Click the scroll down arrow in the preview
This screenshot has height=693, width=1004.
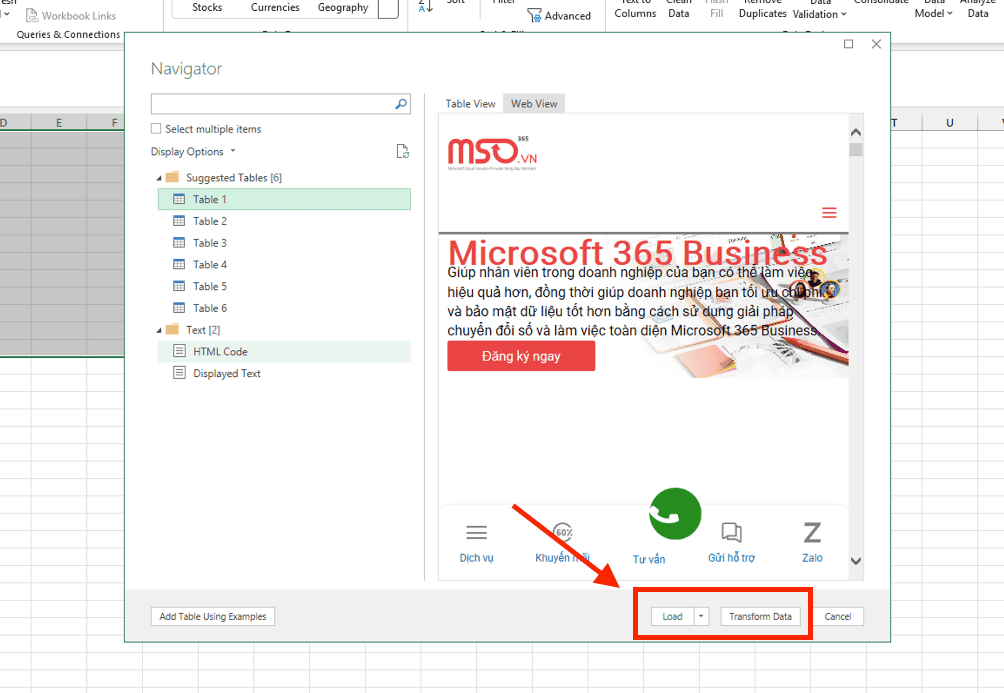click(x=856, y=561)
